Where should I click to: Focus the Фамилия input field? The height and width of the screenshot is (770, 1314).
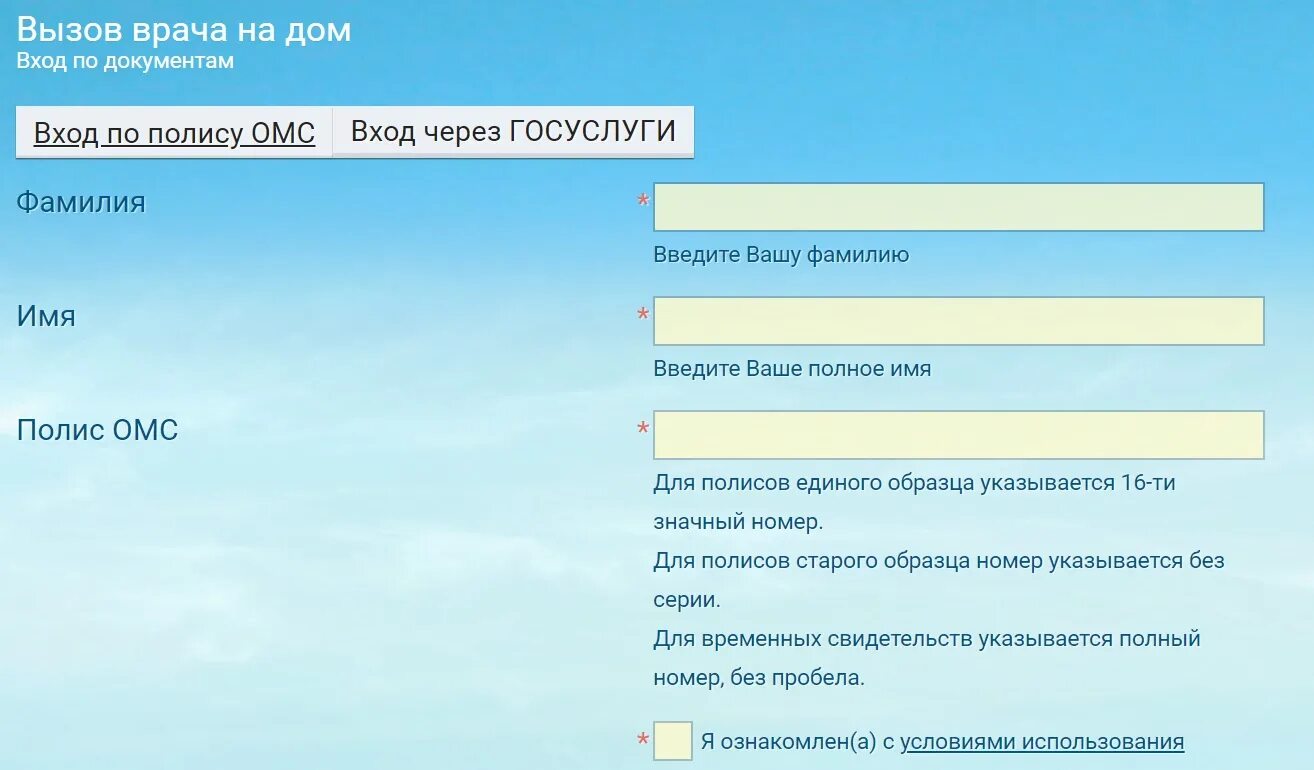[x=959, y=207]
